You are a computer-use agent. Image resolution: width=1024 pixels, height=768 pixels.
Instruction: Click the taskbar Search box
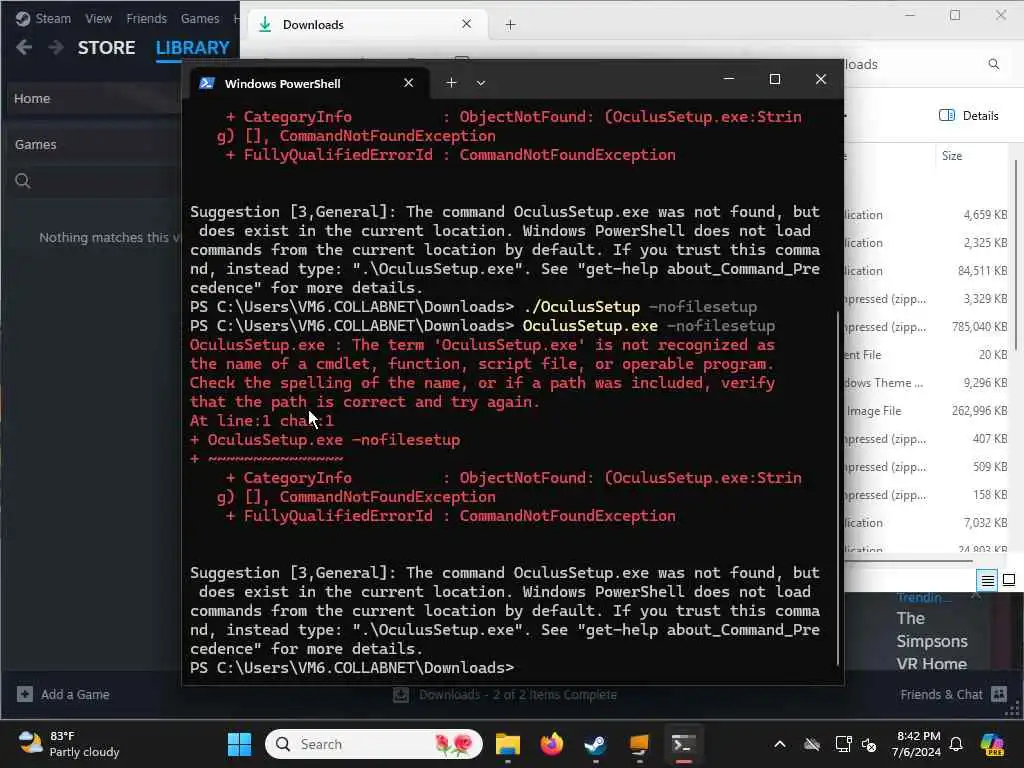[x=374, y=744]
